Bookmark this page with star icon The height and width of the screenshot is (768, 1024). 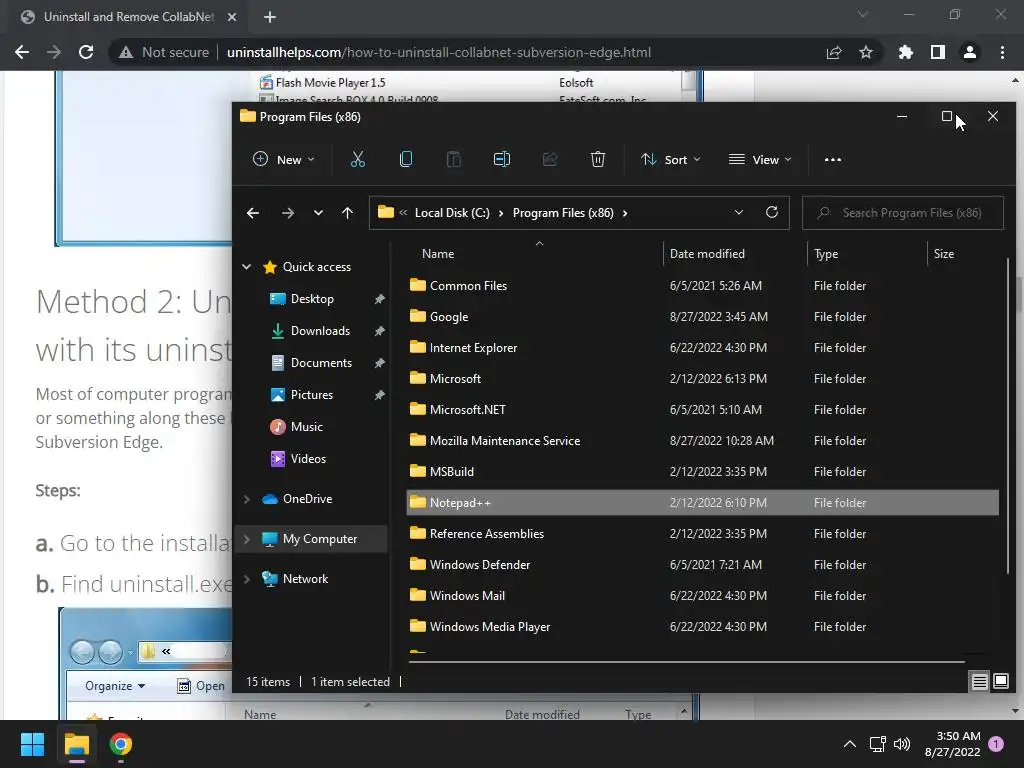click(865, 52)
